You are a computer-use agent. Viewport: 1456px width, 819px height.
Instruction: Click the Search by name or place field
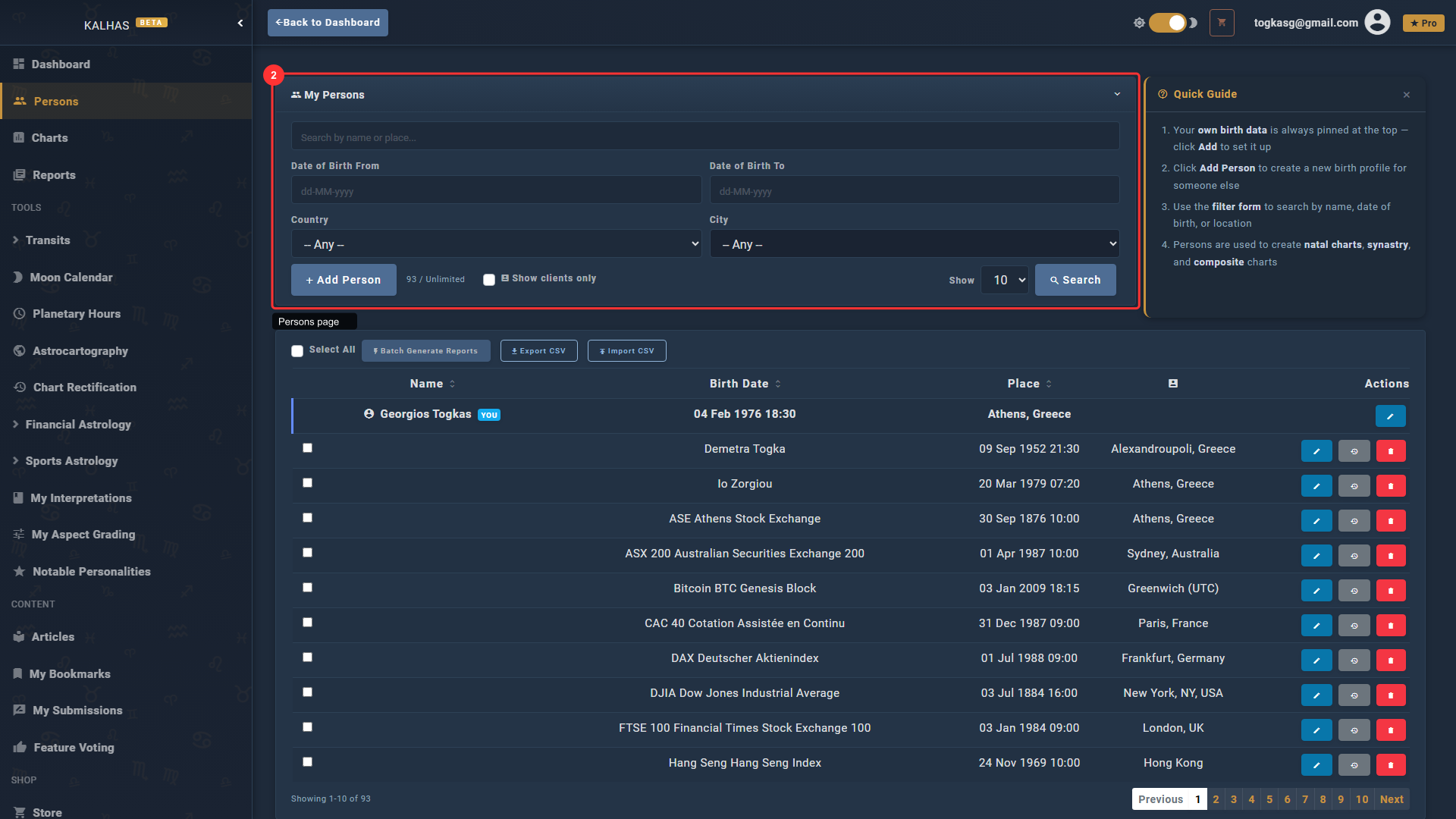point(704,137)
